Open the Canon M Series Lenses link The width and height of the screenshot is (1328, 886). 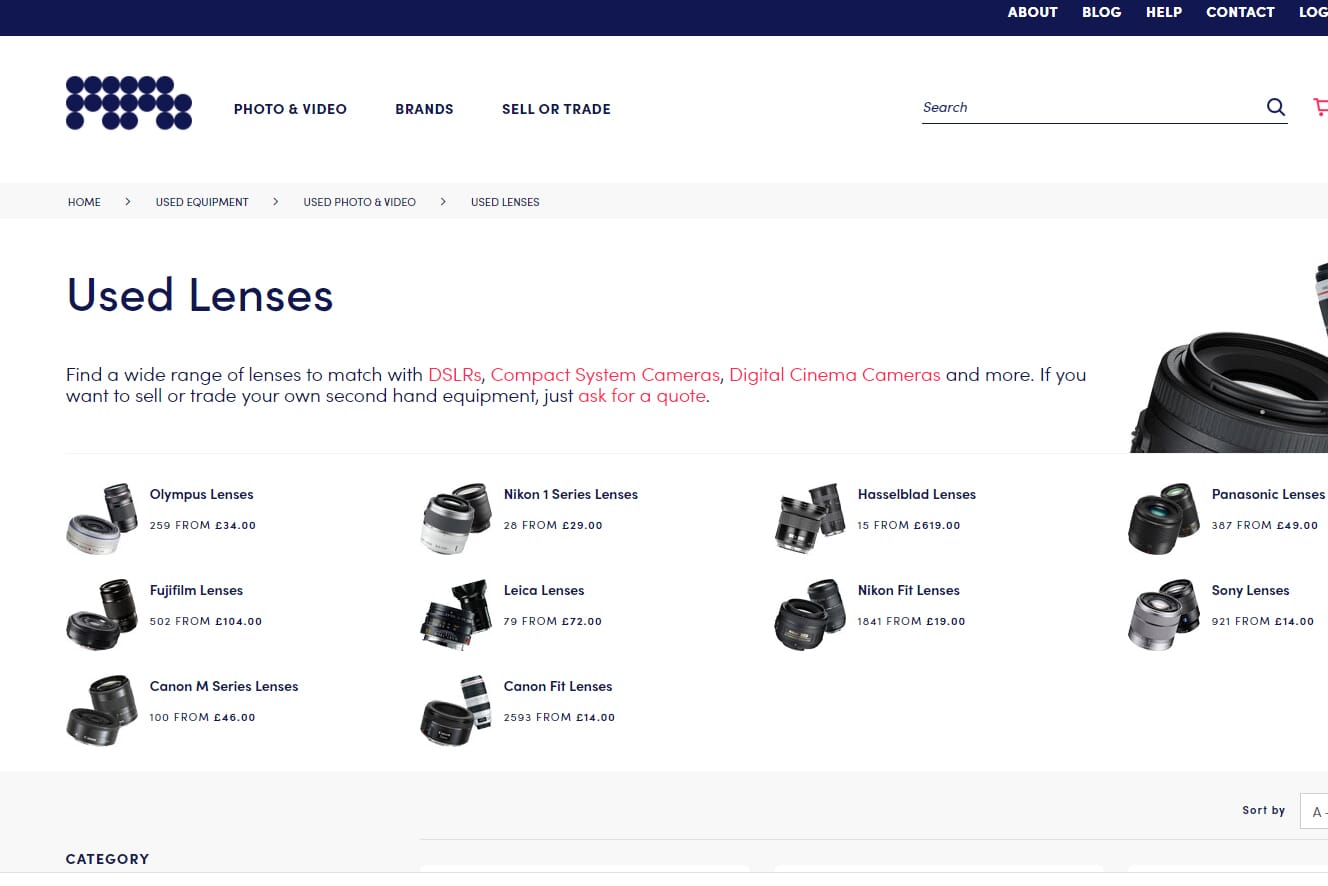point(224,686)
